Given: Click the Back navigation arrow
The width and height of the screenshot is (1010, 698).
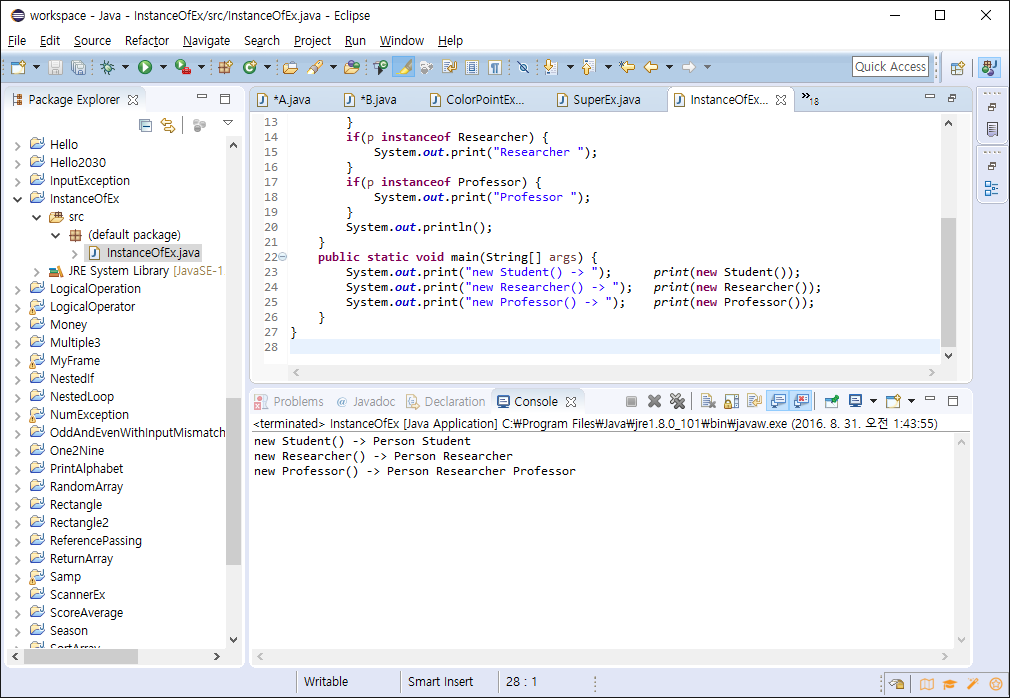Looking at the screenshot, I should pos(651,67).
